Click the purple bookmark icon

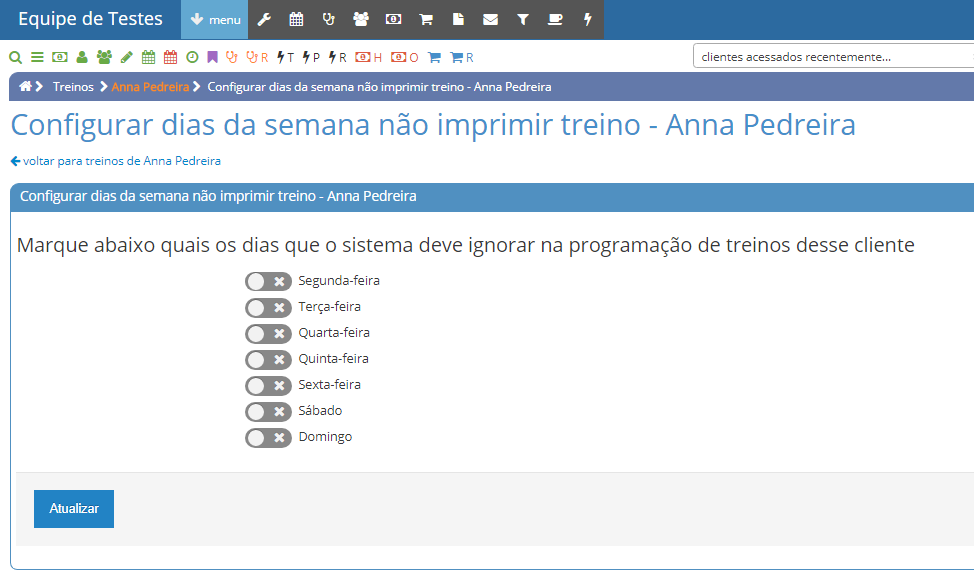pyautogui.click(x=212, y=57)
